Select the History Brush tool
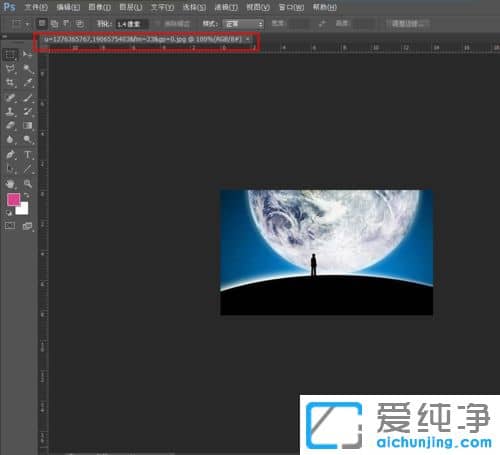 point(28,112)
